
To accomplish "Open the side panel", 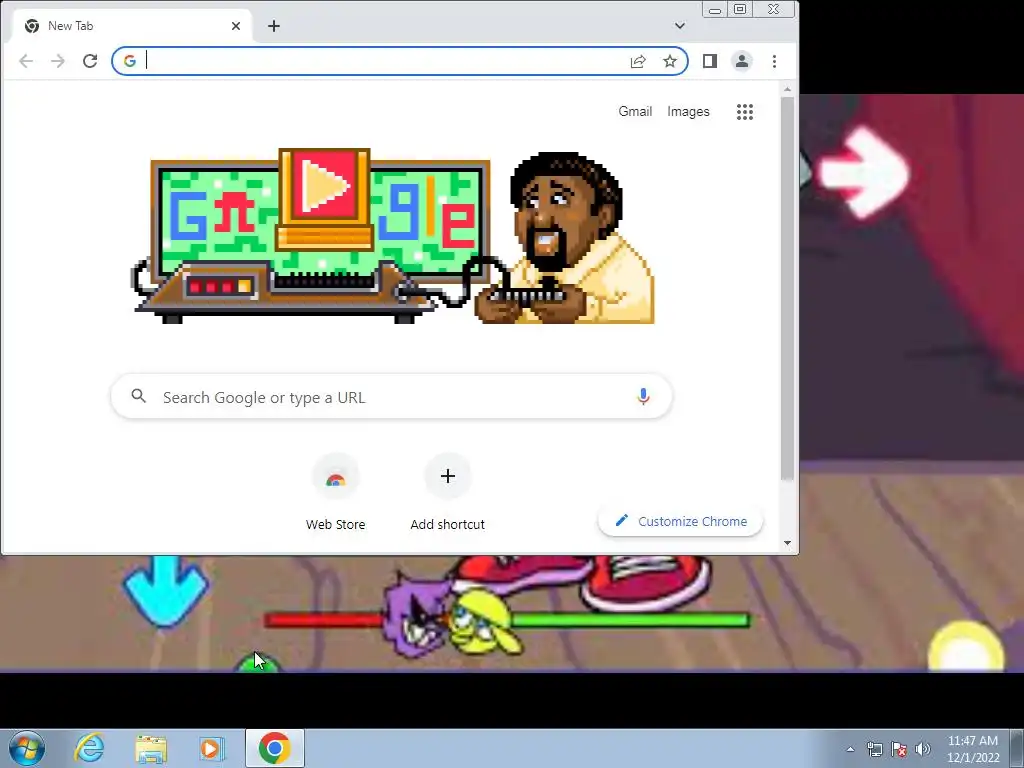I will (710, 61).
